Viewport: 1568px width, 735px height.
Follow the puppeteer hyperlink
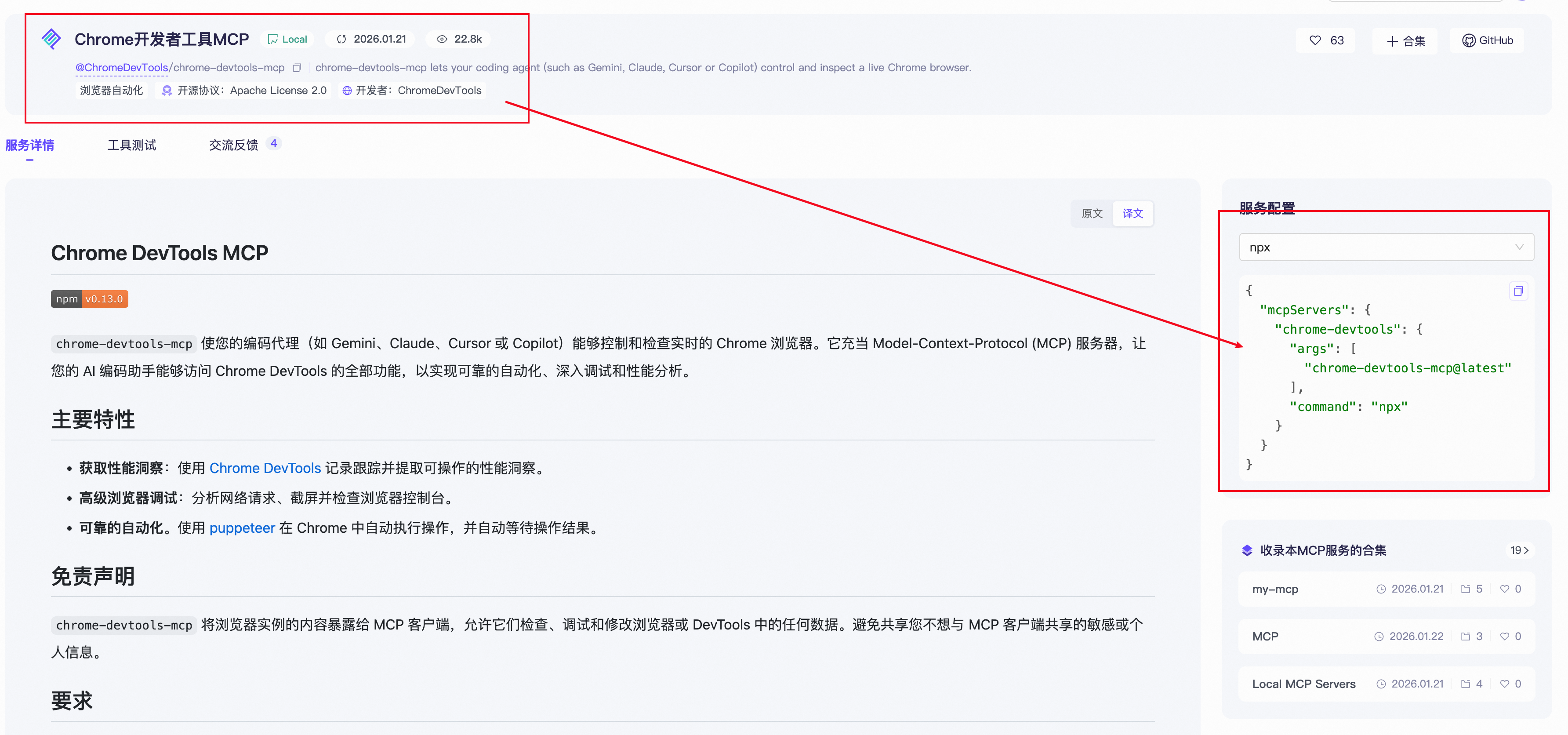point(242,528)
